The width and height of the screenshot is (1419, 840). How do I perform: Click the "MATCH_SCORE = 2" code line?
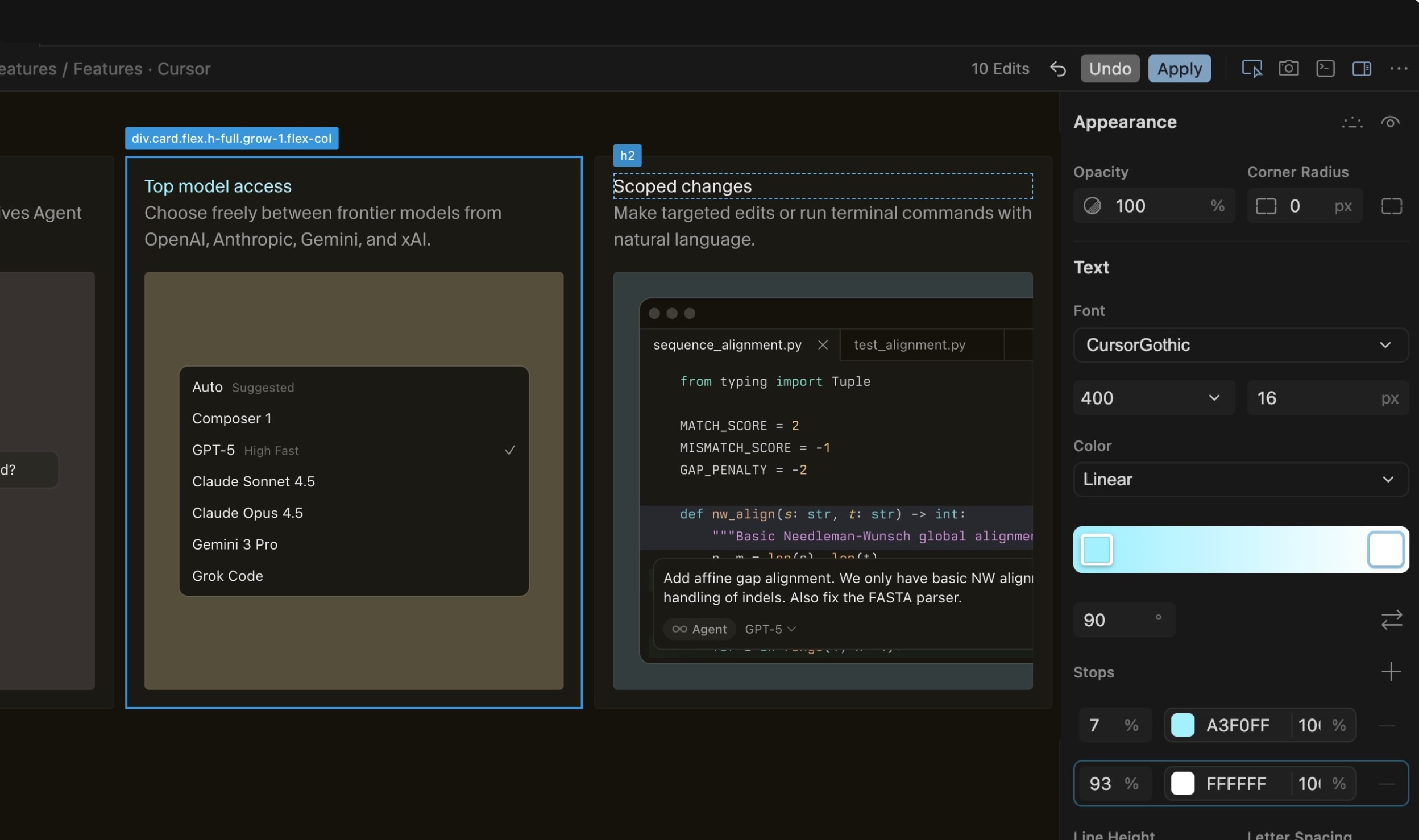click(x=739, y=426)
